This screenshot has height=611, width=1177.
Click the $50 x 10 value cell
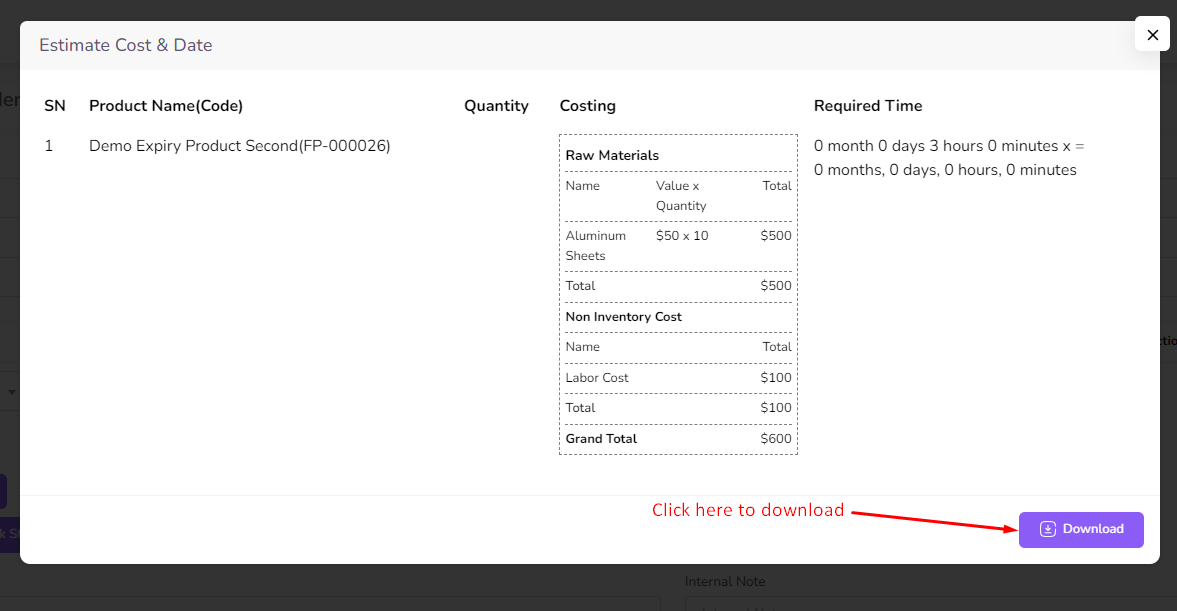pyautogui.click(x=681, y=236)
